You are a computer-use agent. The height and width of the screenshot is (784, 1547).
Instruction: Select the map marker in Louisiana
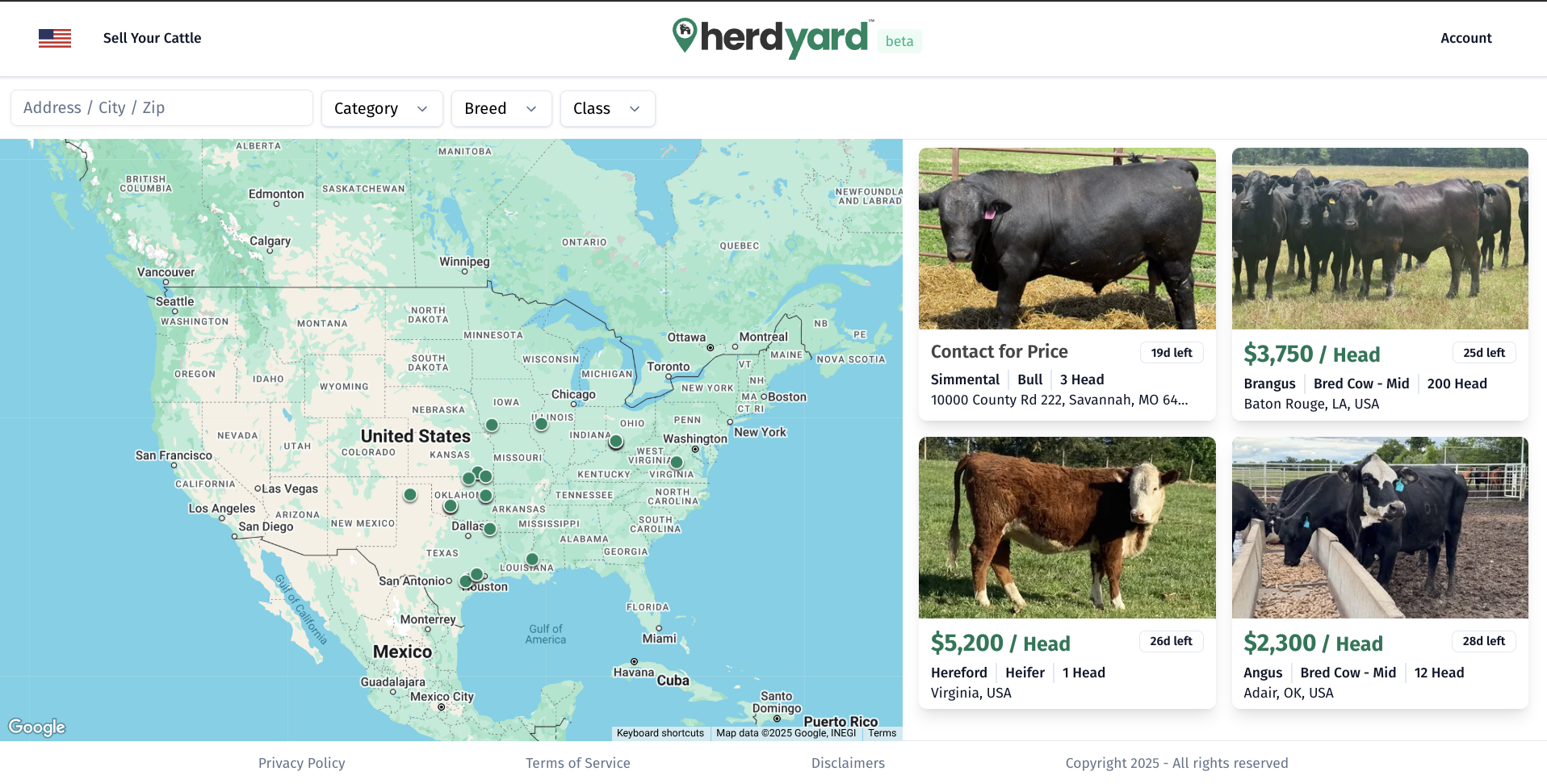[532, 559]
